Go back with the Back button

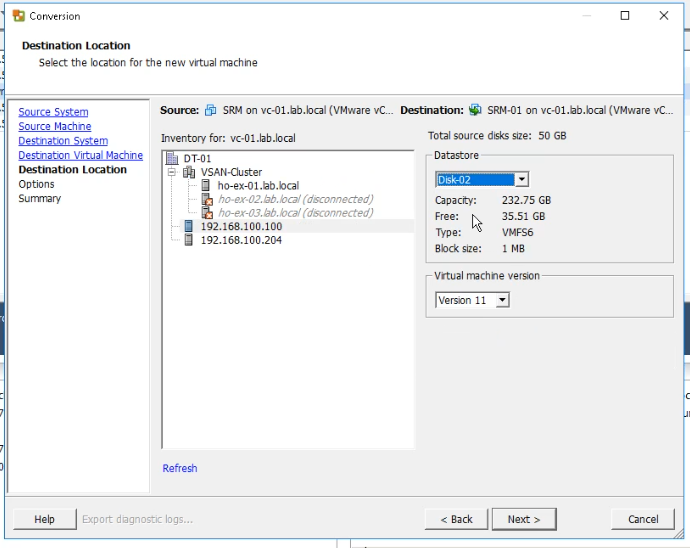[456, 519]
